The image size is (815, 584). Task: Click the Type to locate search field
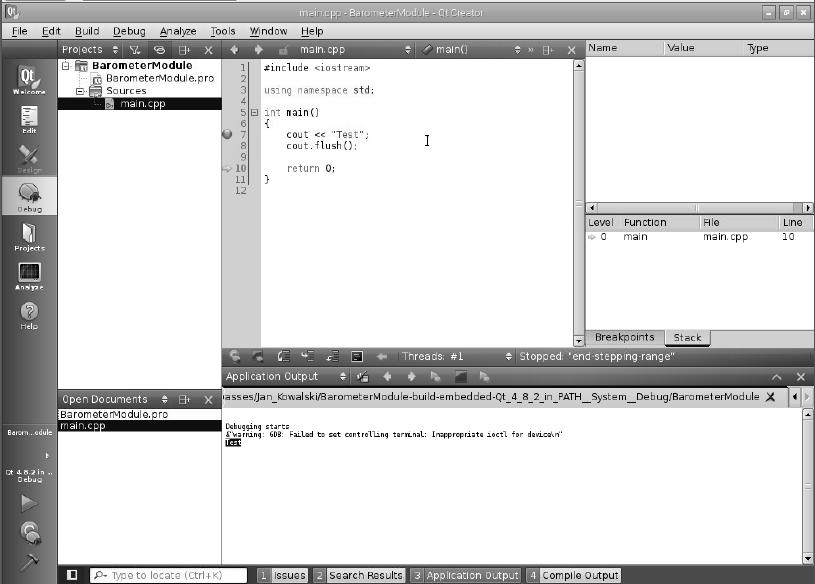point(168,575)
